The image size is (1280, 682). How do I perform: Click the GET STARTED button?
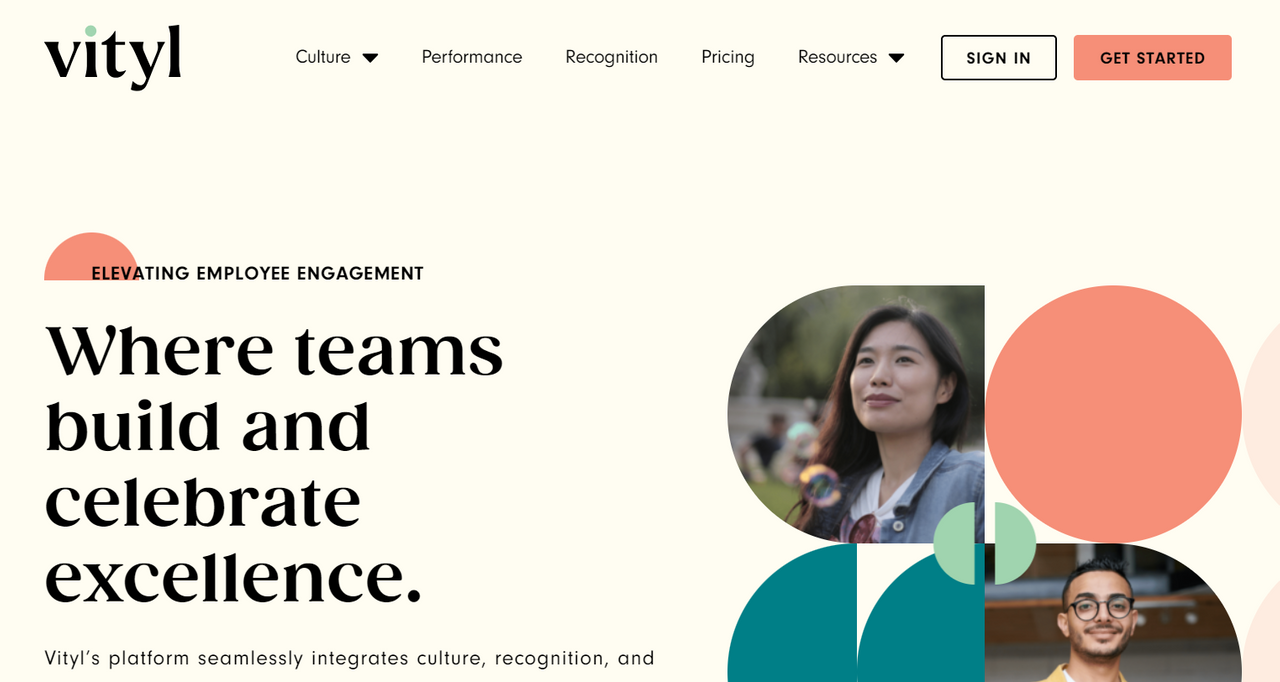click(1153, 58)
